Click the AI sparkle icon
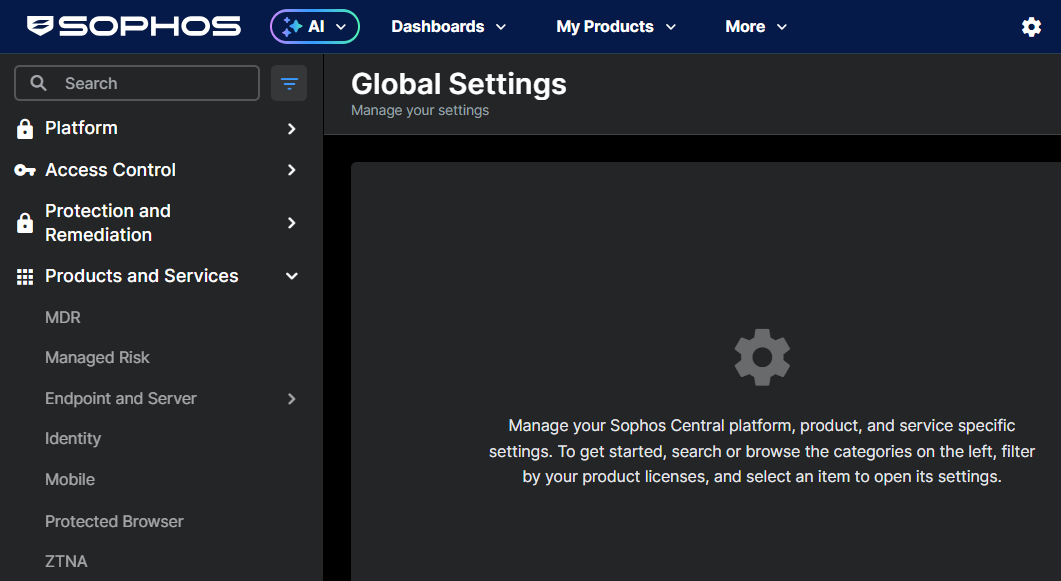Viewport: 1061px width, 581px height. point(292,26)
